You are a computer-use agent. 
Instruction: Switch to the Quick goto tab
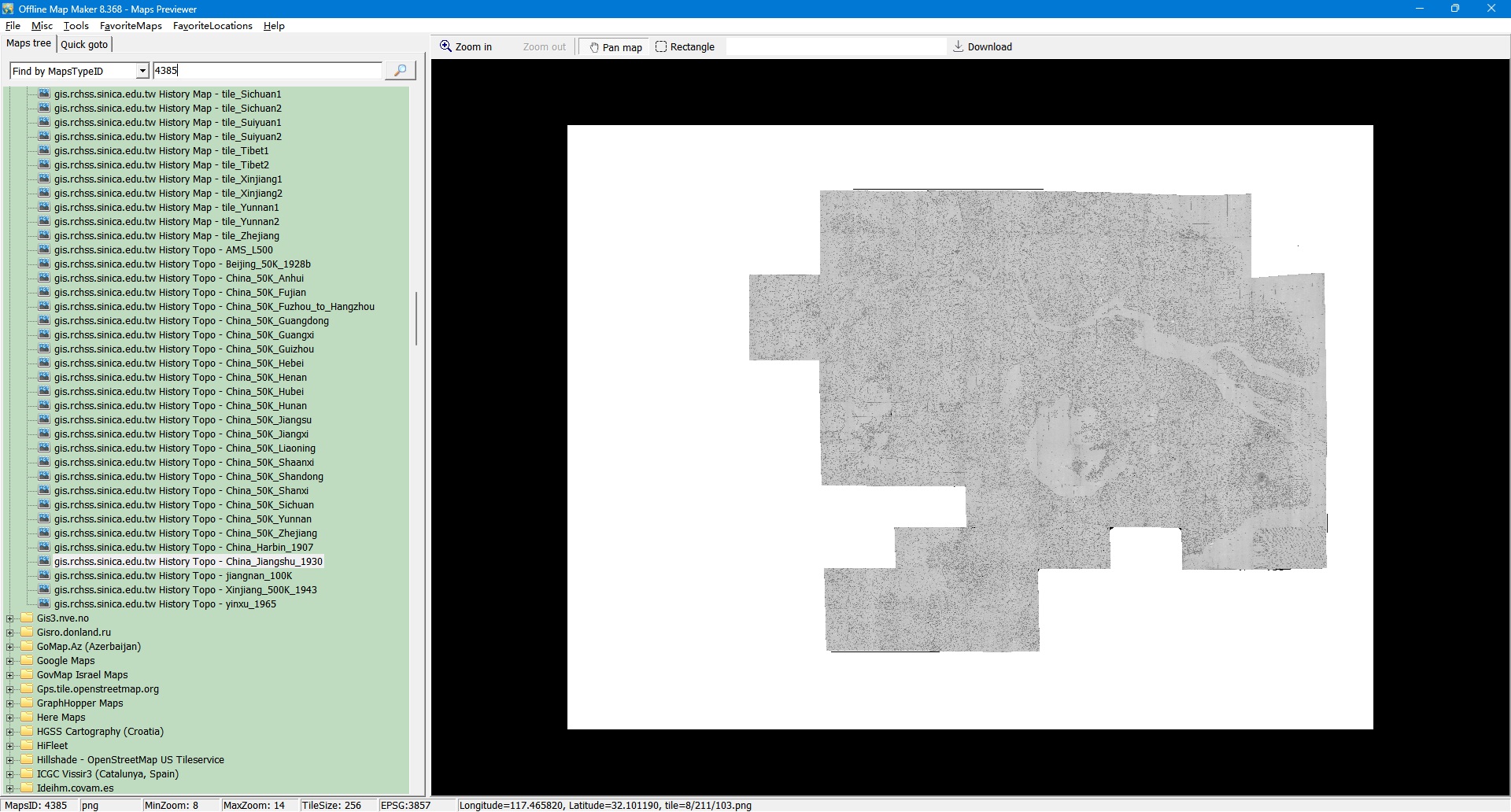84,45
